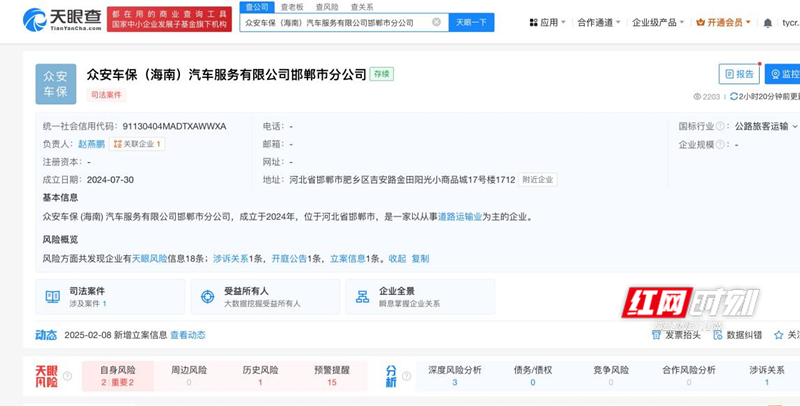800x406 pixels.
Task: Click 发票抬头 invoice header option
Action: pyautogui.click(x=677, y=335)
